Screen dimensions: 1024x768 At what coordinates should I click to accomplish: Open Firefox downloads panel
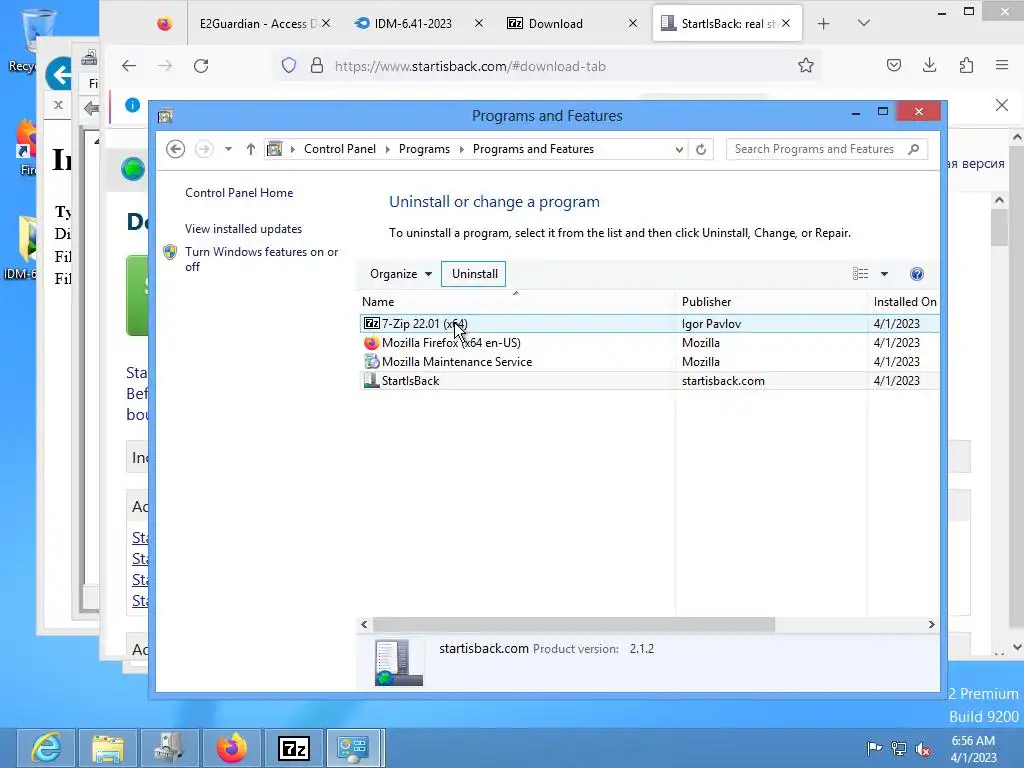929,65
